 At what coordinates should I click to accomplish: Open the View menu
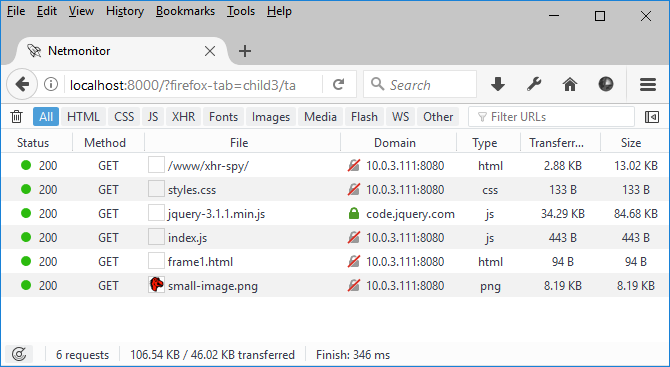81,11
